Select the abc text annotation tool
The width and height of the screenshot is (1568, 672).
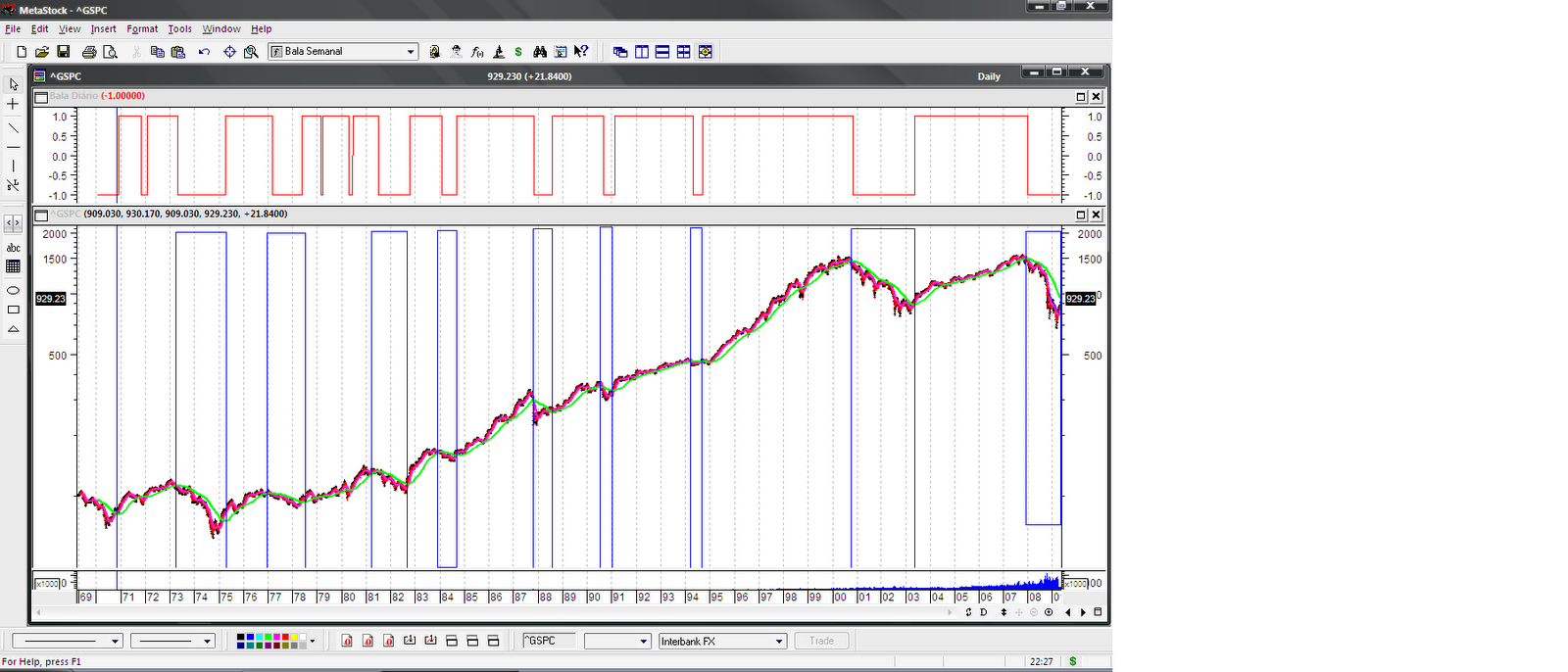(14, 248)
